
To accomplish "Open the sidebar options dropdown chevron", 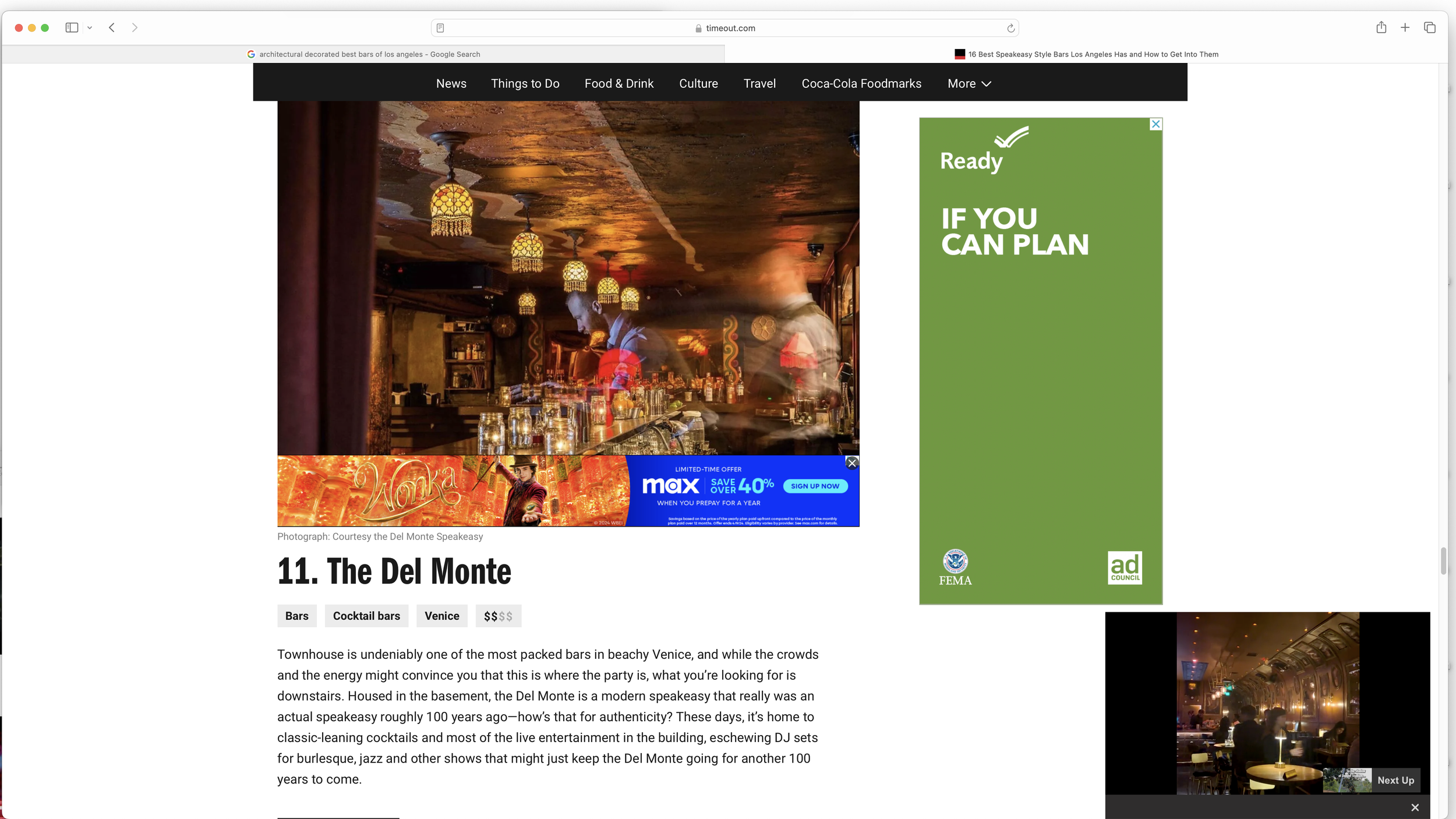I will pos(90,27).
